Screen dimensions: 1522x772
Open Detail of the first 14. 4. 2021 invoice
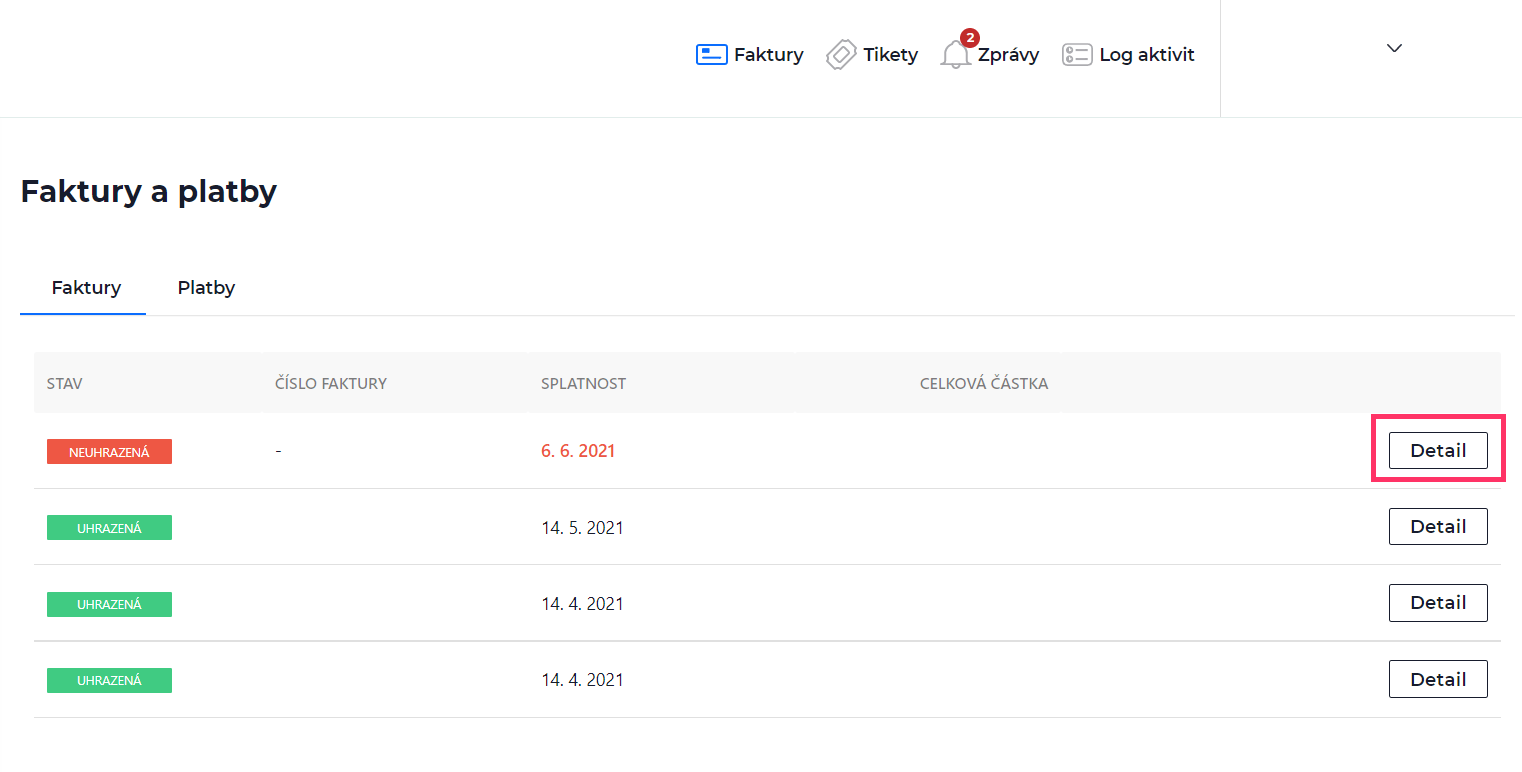pyautogui.click(x=1438, y=602)
